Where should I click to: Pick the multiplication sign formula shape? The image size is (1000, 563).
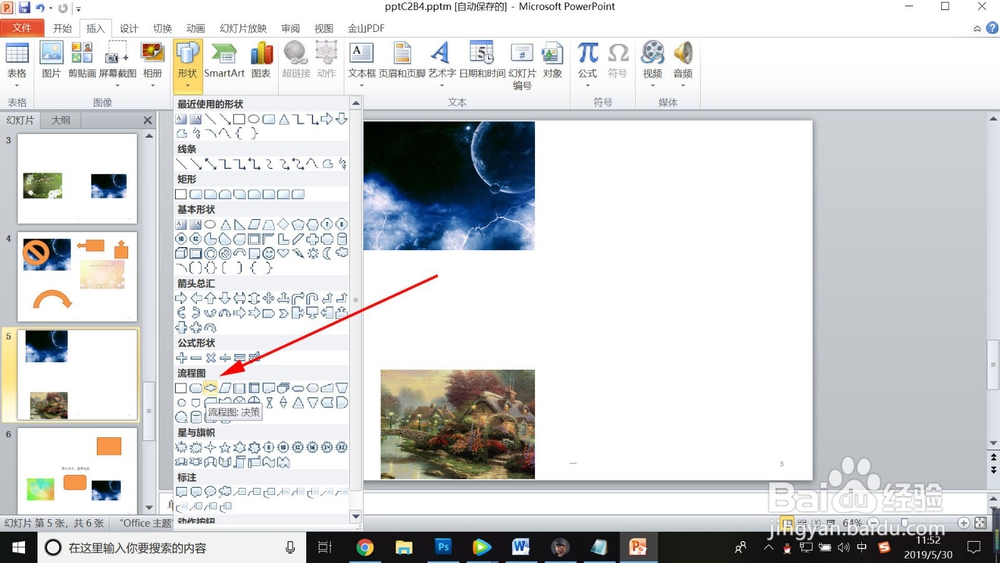[210, 358]
